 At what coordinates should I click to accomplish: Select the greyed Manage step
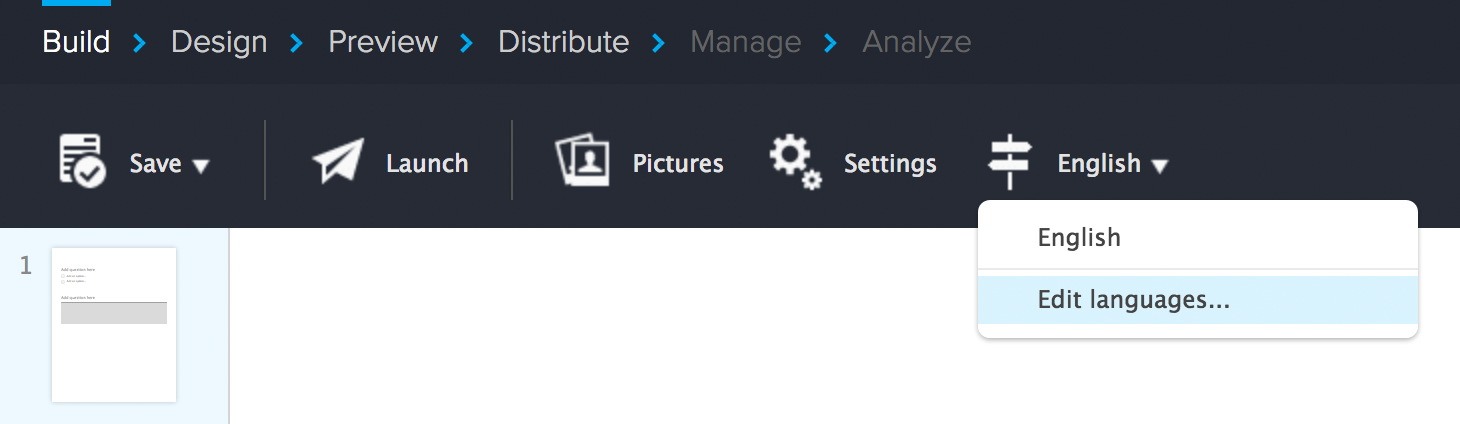click(x=746, y=42)
